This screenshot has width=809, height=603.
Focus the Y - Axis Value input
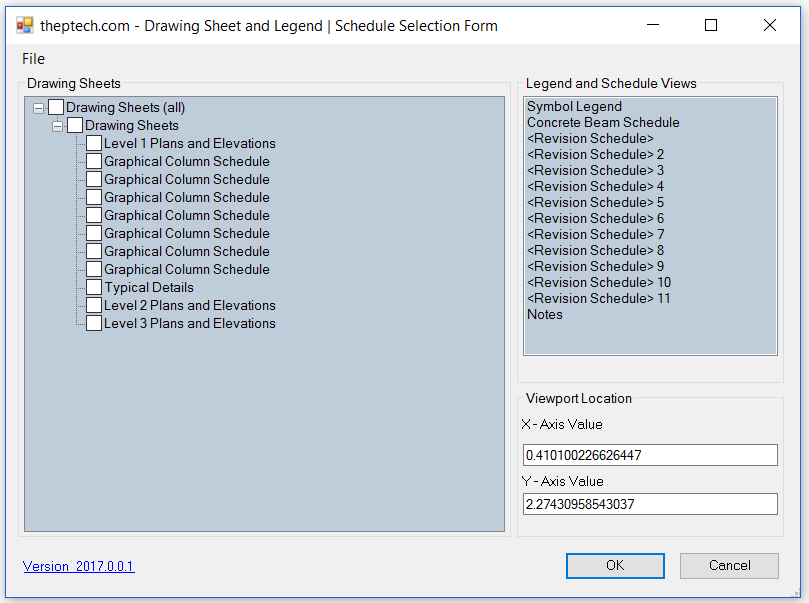pyautogui.click(x=650, y=504)
